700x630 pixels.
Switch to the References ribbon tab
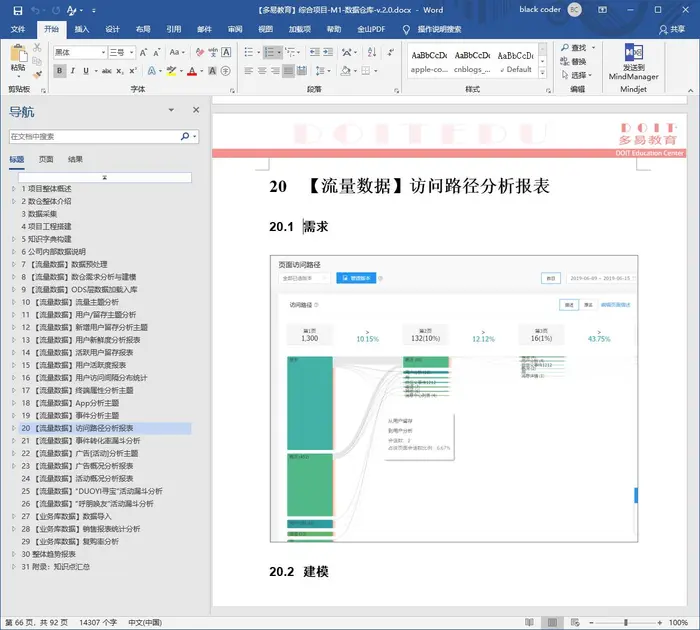[174, 29]
